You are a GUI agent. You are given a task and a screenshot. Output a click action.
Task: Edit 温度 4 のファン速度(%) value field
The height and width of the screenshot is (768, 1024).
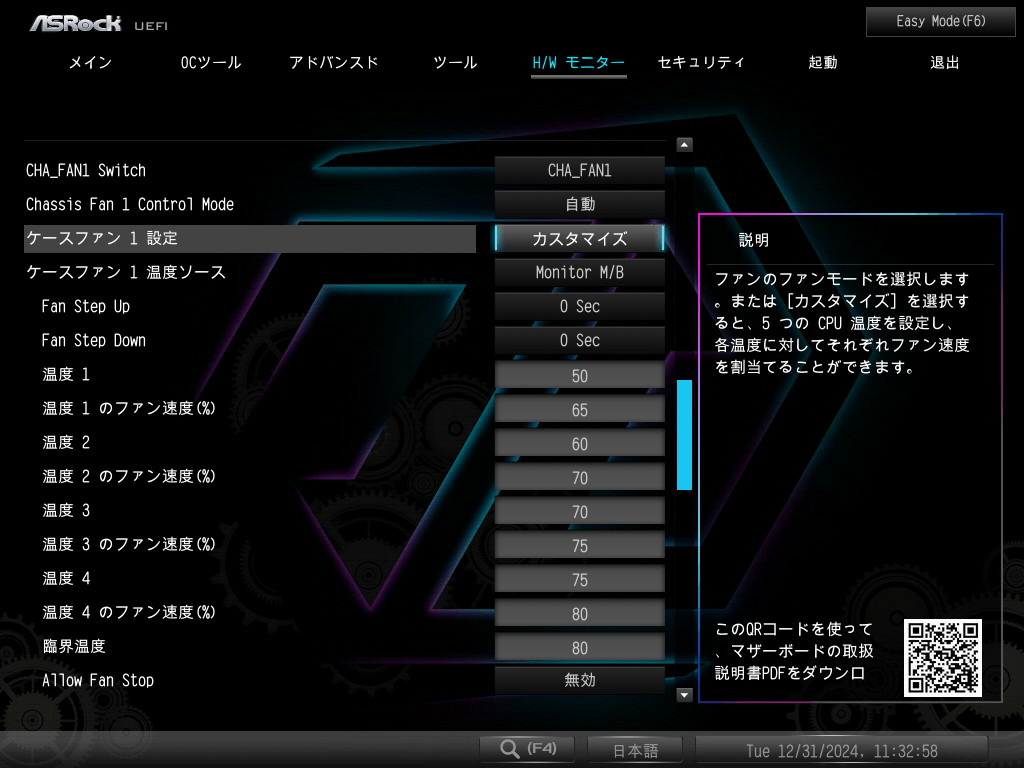click(x=579, y=613)
